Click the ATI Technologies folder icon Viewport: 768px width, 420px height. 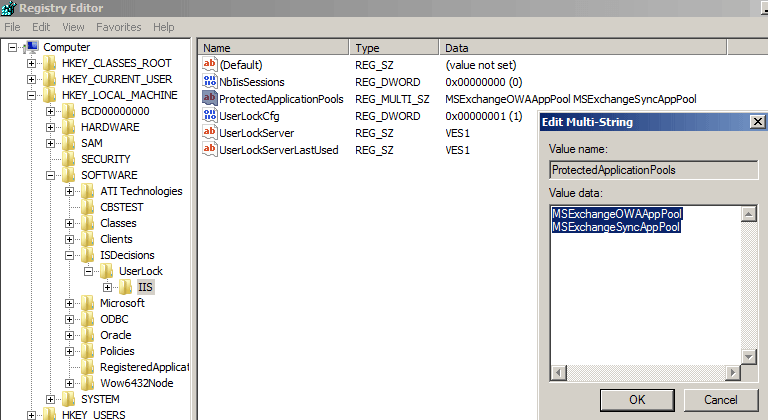pos(88,191)
